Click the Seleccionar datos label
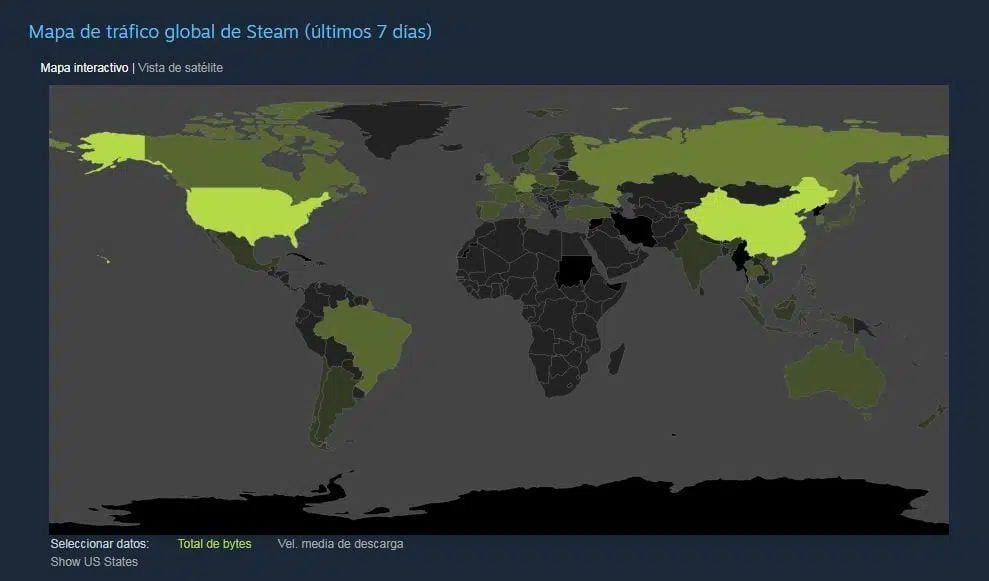Image resolution: width=989 pixels, height=581 pixels. [x=100, y=544]
